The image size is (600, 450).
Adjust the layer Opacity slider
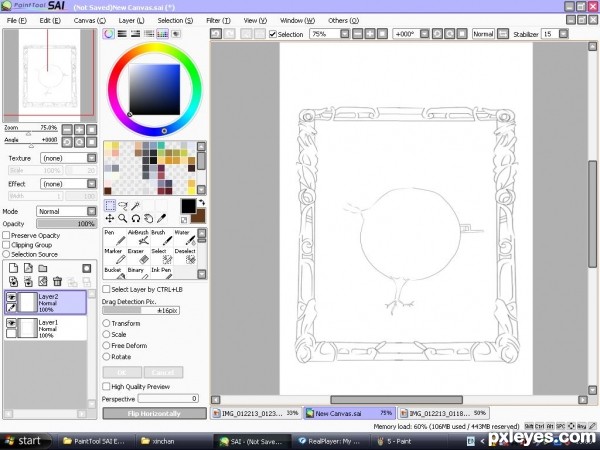[x=67, y=224]
